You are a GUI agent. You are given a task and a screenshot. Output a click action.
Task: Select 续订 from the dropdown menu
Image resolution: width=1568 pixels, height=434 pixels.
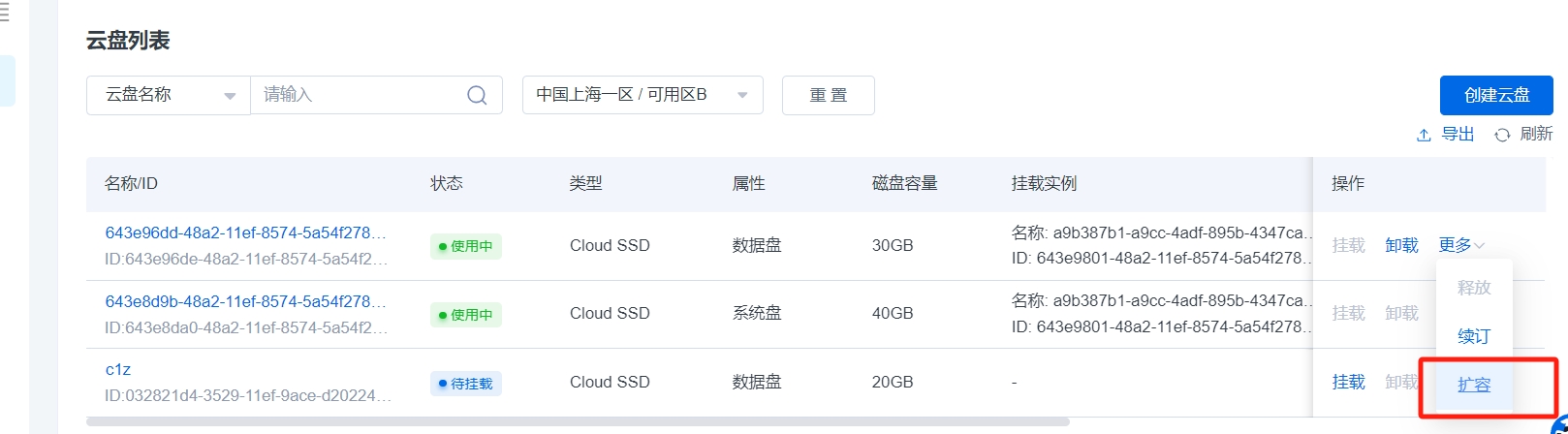[x=1473, y=336]
